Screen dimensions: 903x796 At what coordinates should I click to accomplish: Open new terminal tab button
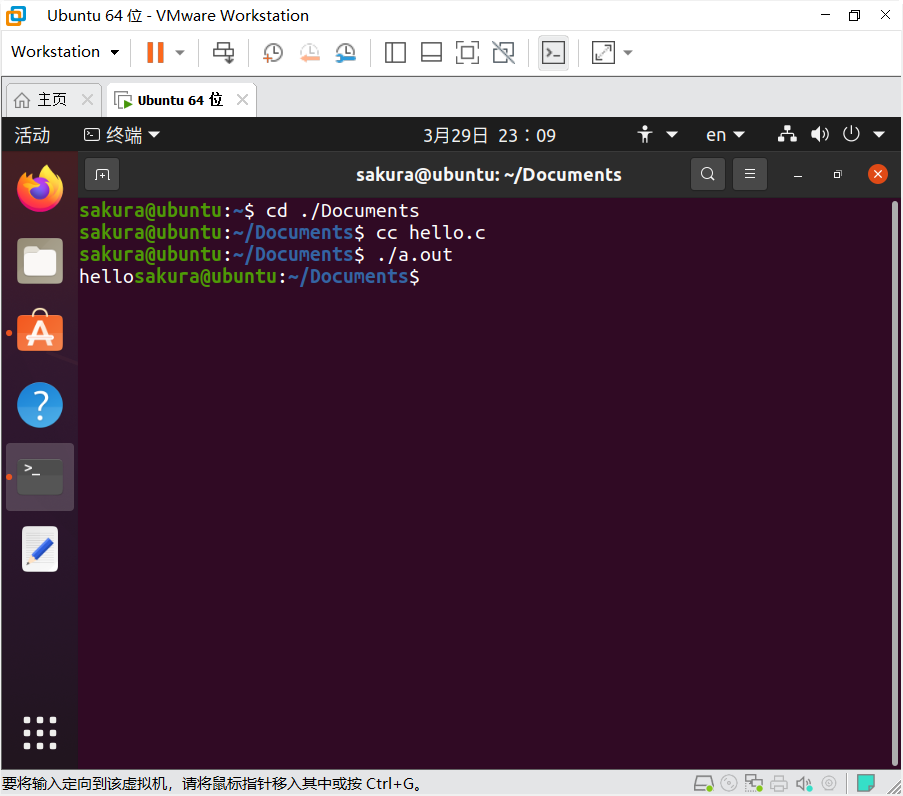point(102,174)
